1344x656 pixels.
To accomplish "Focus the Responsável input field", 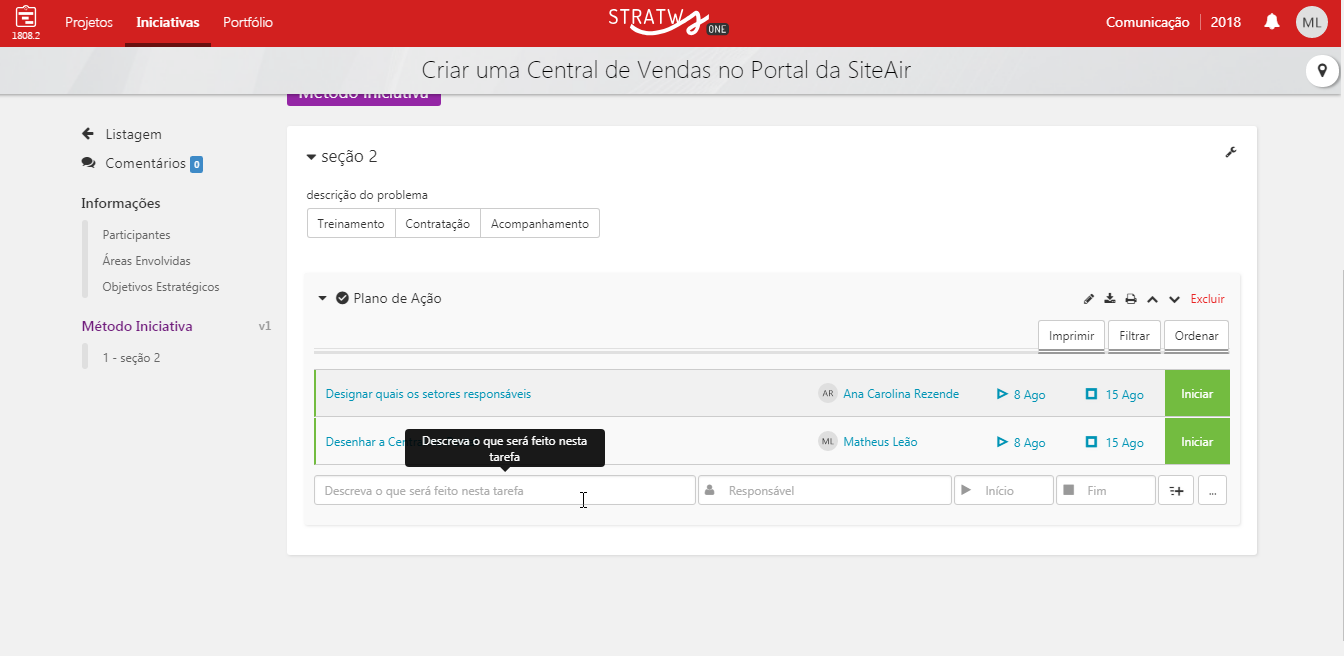I will (825, 490).
